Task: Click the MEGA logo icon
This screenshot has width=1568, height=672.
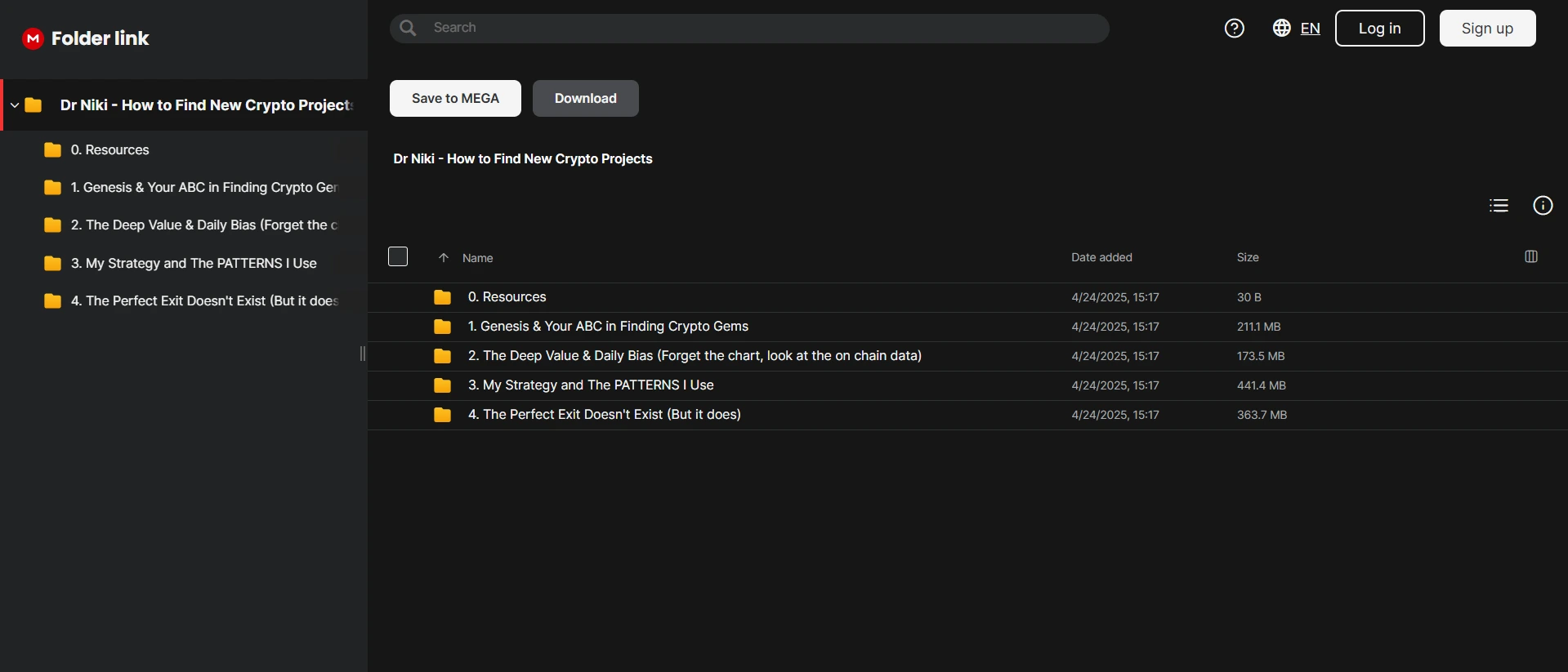Action: 33,38
